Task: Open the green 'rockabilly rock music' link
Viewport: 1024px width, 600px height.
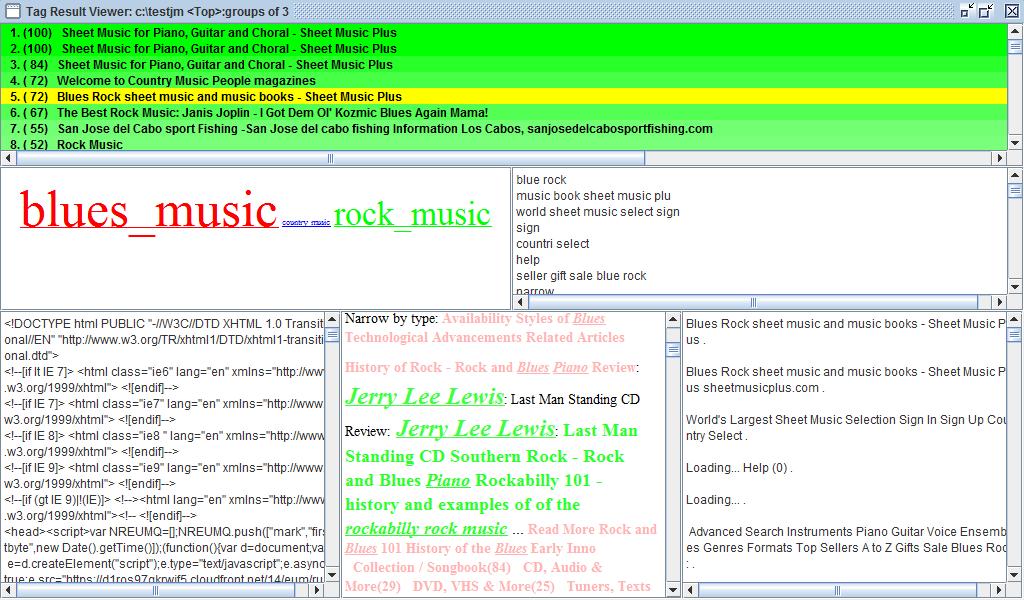Action: tap(426, 528)
